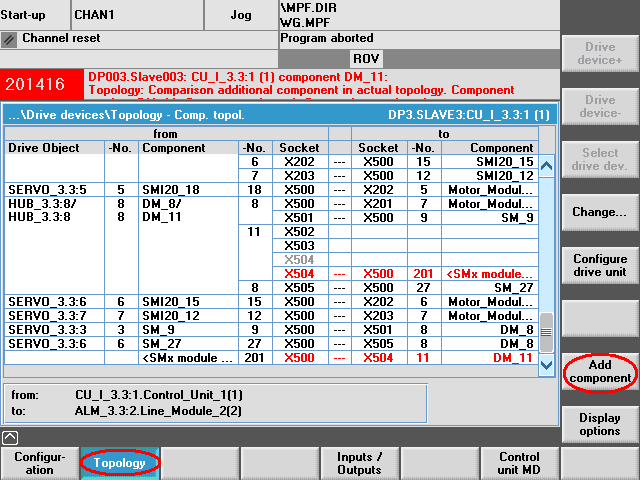Select the X202 from-socket cell in top row
This screenshot has width=640, height=480.
coord(300,162)
